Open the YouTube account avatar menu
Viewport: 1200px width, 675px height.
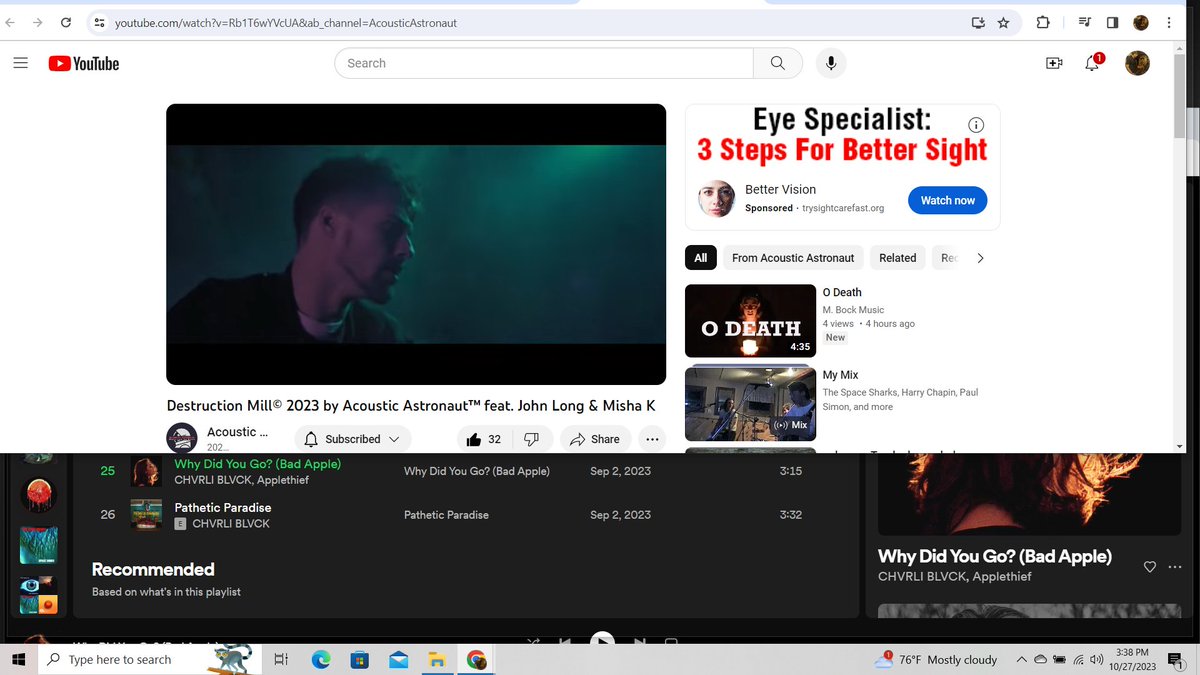pyautogui.click(x=1137, y=63)
